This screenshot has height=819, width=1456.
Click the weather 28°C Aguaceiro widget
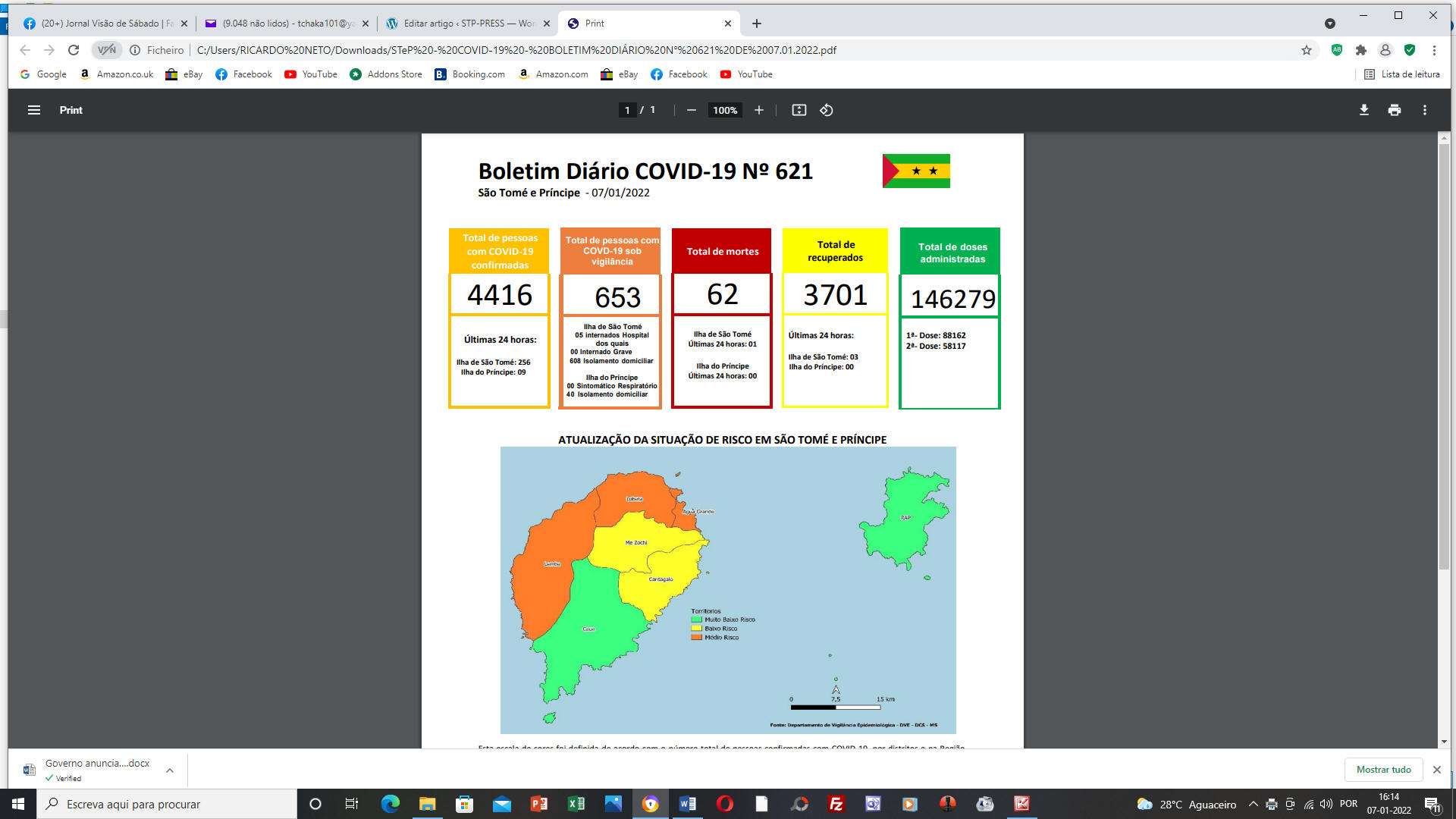click(1186, 804)
